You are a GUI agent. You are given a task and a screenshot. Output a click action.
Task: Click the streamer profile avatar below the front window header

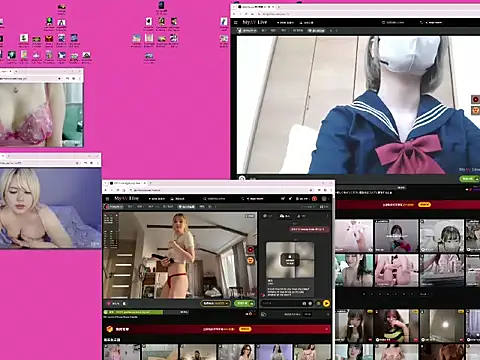107,207
